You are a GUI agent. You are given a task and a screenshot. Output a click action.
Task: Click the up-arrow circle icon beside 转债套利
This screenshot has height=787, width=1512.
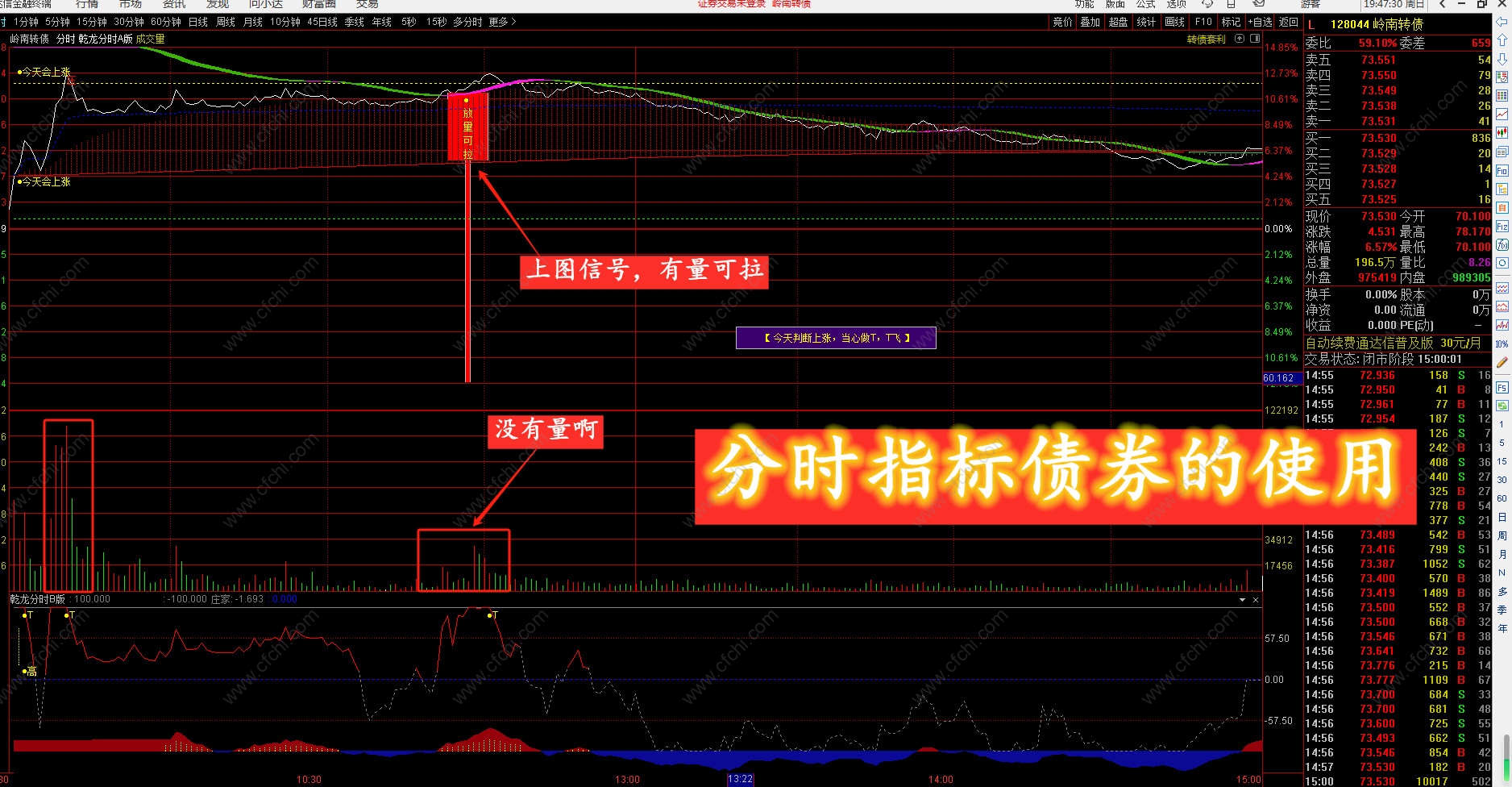click(1240, 39)
